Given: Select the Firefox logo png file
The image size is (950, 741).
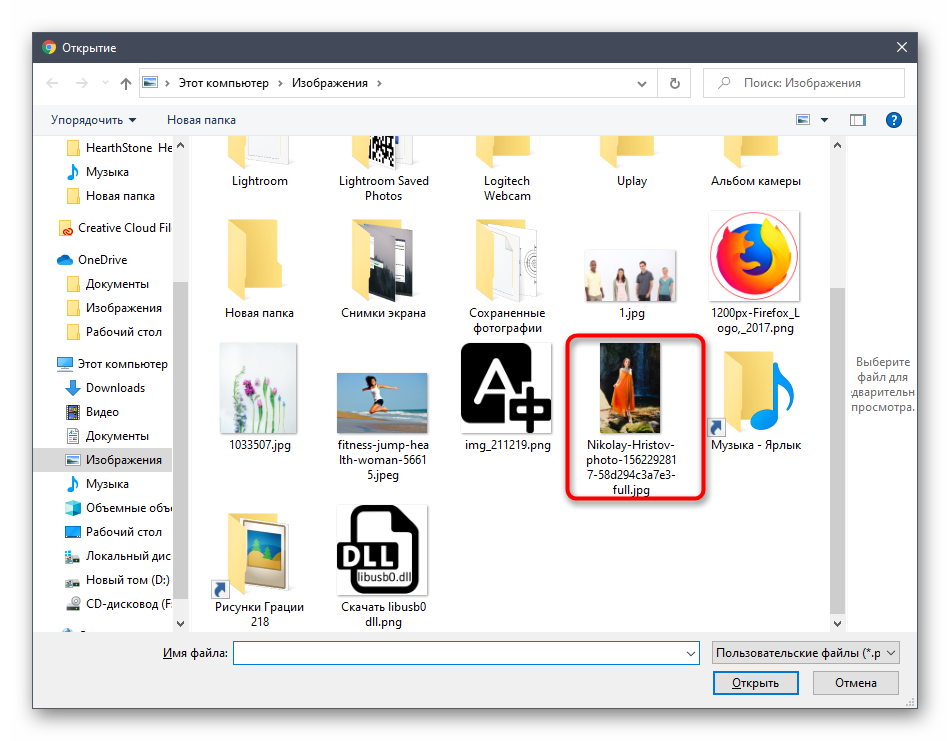Looking at the screenshot, I should (753, 256).
